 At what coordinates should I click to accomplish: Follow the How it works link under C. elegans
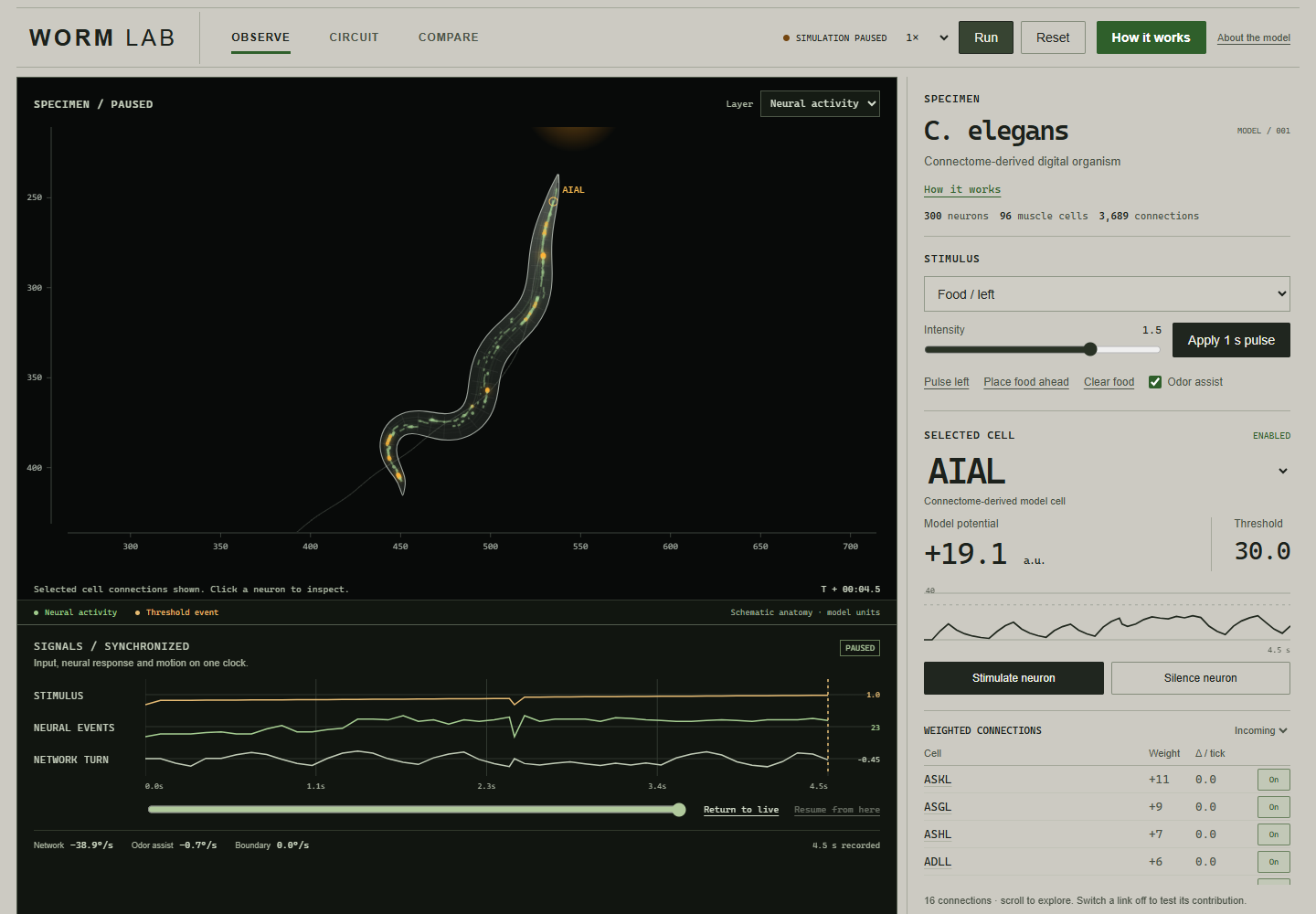pyautogui.click(x=962, y=189)
